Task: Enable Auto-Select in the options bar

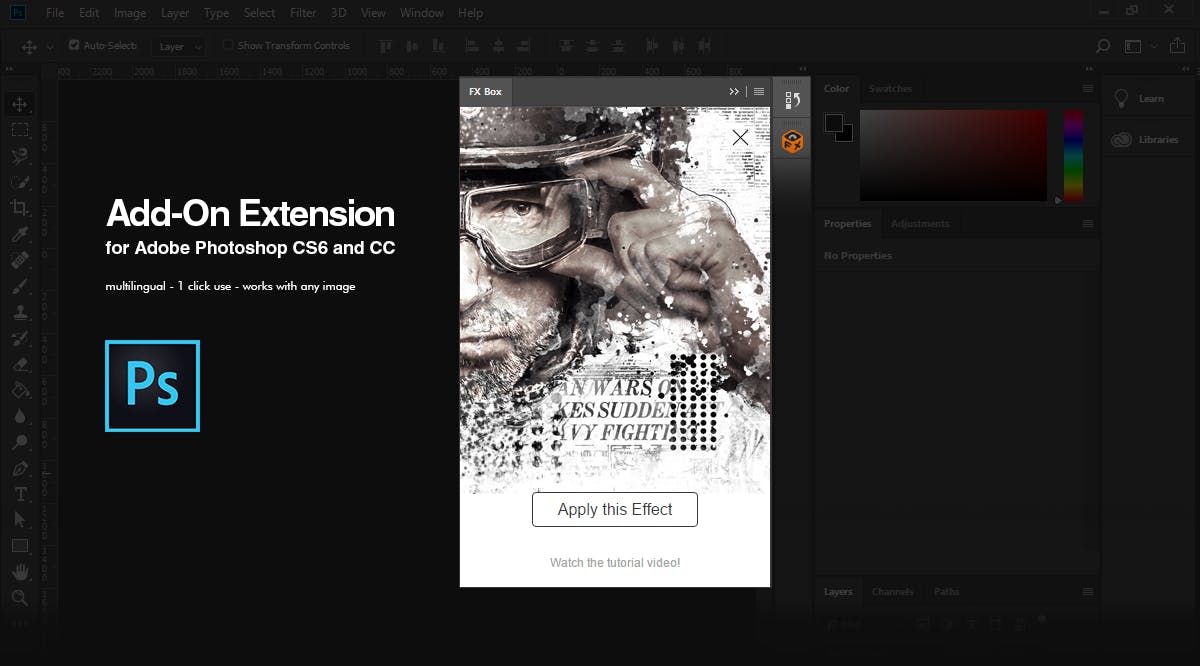Action: 73,44
